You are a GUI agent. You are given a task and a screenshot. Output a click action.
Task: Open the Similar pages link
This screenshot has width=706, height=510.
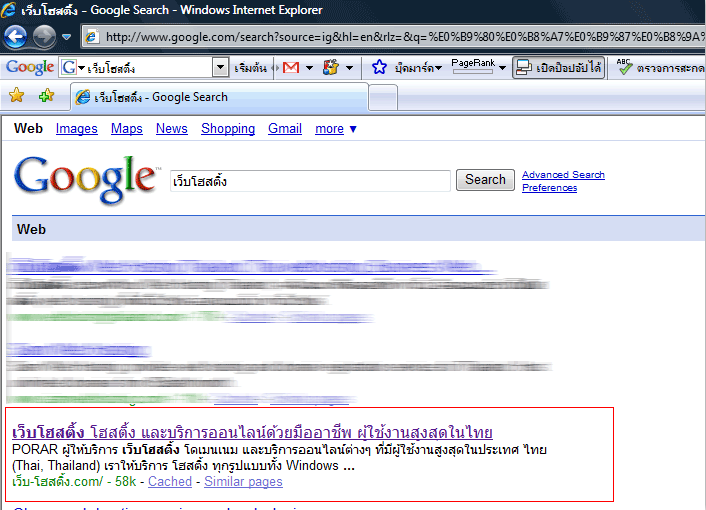pos(243,482)
